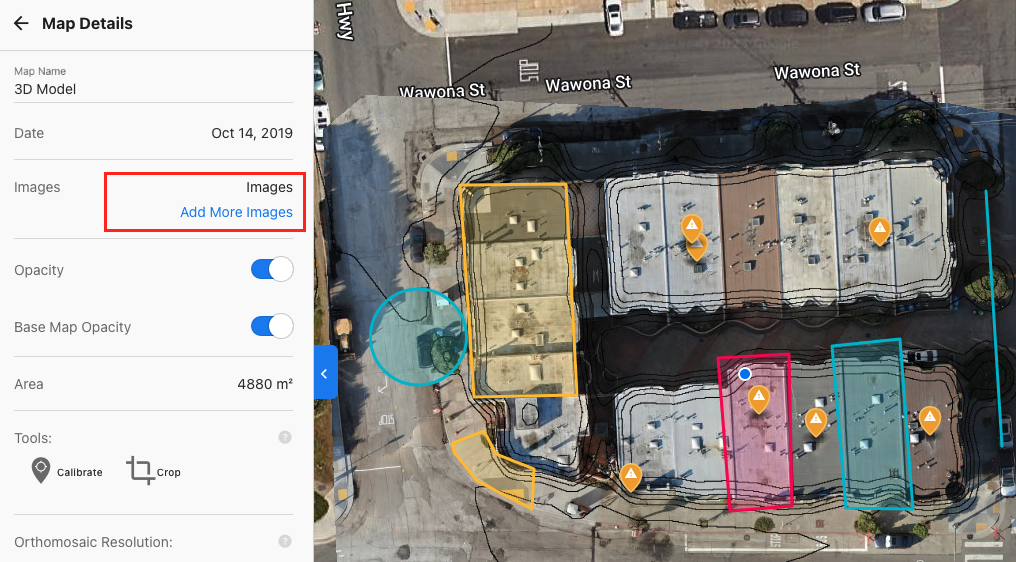
Task: Click the Map Name field '3D Model'
Action: pyautogui.click(x=153, y=89)
